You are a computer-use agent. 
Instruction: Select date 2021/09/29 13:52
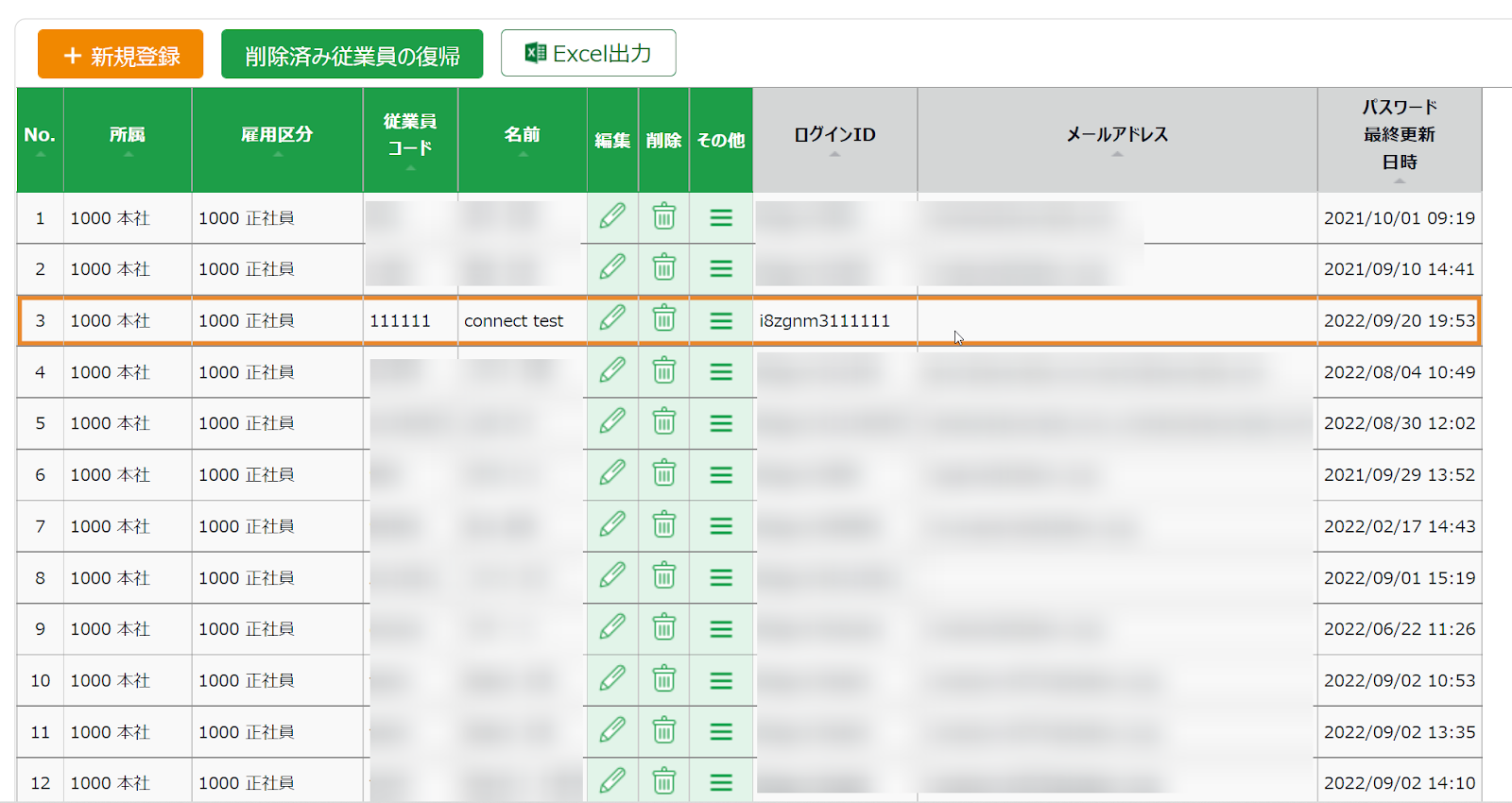pos(1399,475)
